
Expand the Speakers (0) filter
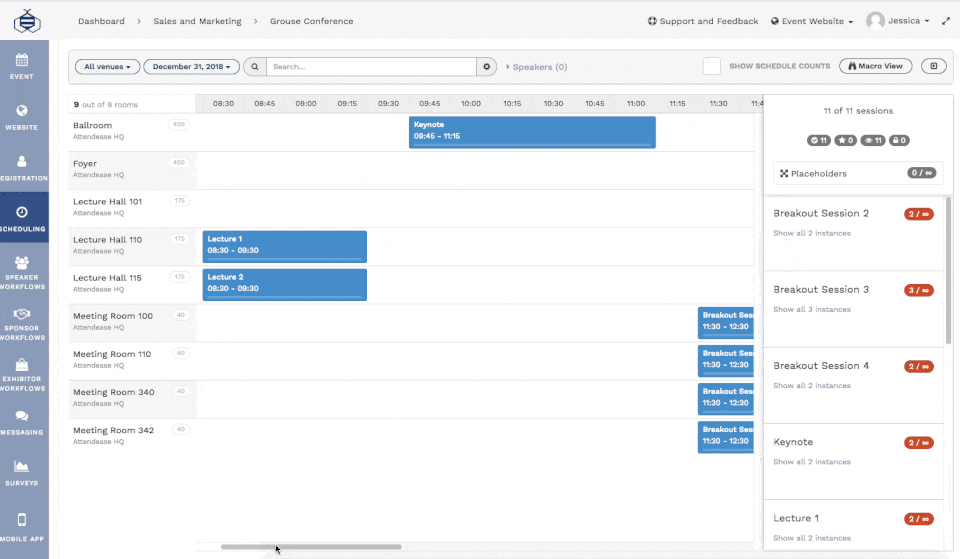537,67
